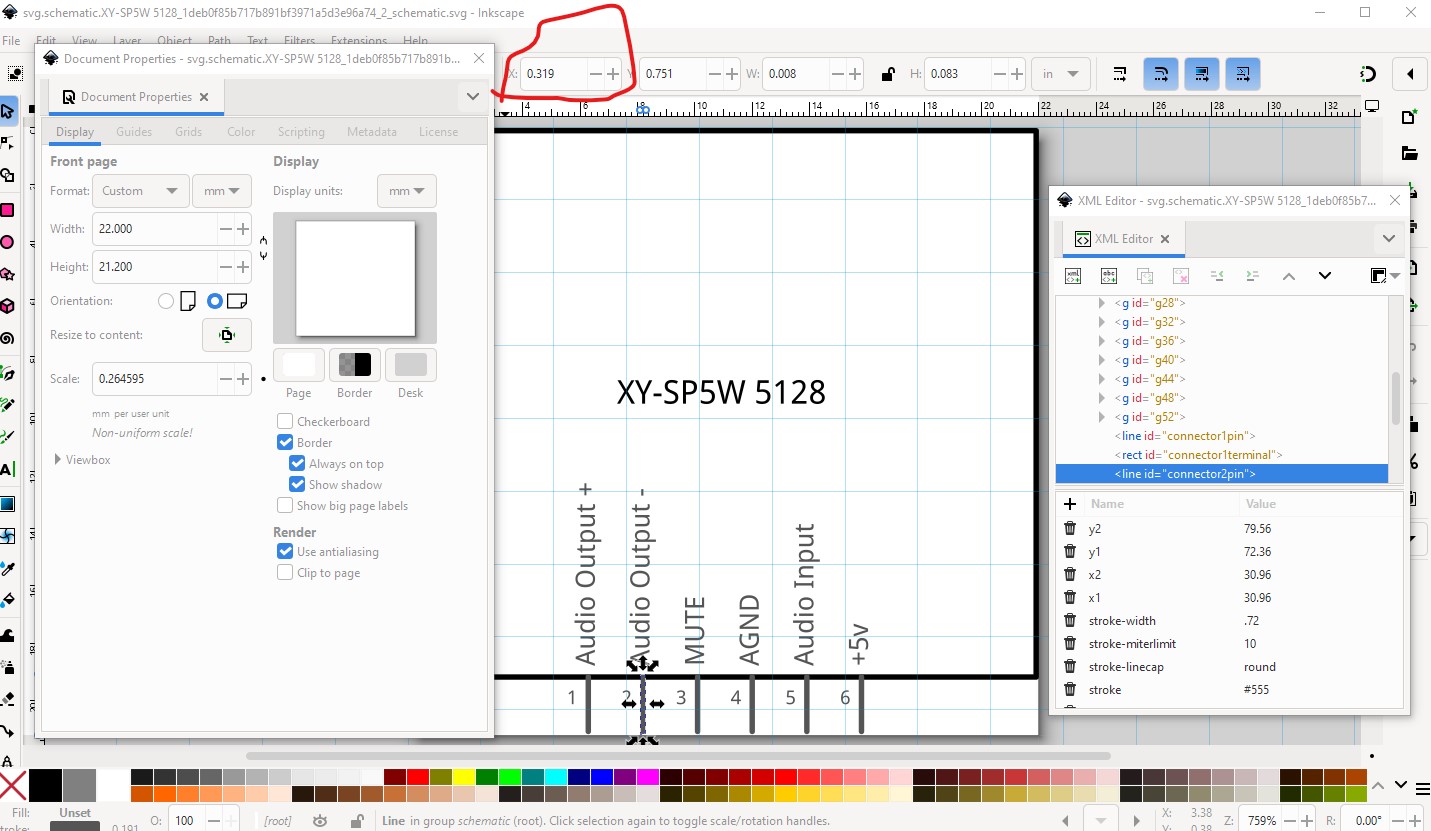Pick the yellow swatch in the palette
This screenshot has width=1431, height=831.
(463, 777)
